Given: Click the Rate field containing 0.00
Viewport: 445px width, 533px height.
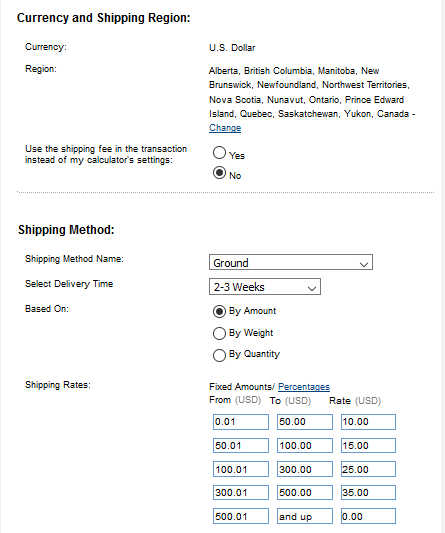Looking at the screenshot, I should coord(369,516).
